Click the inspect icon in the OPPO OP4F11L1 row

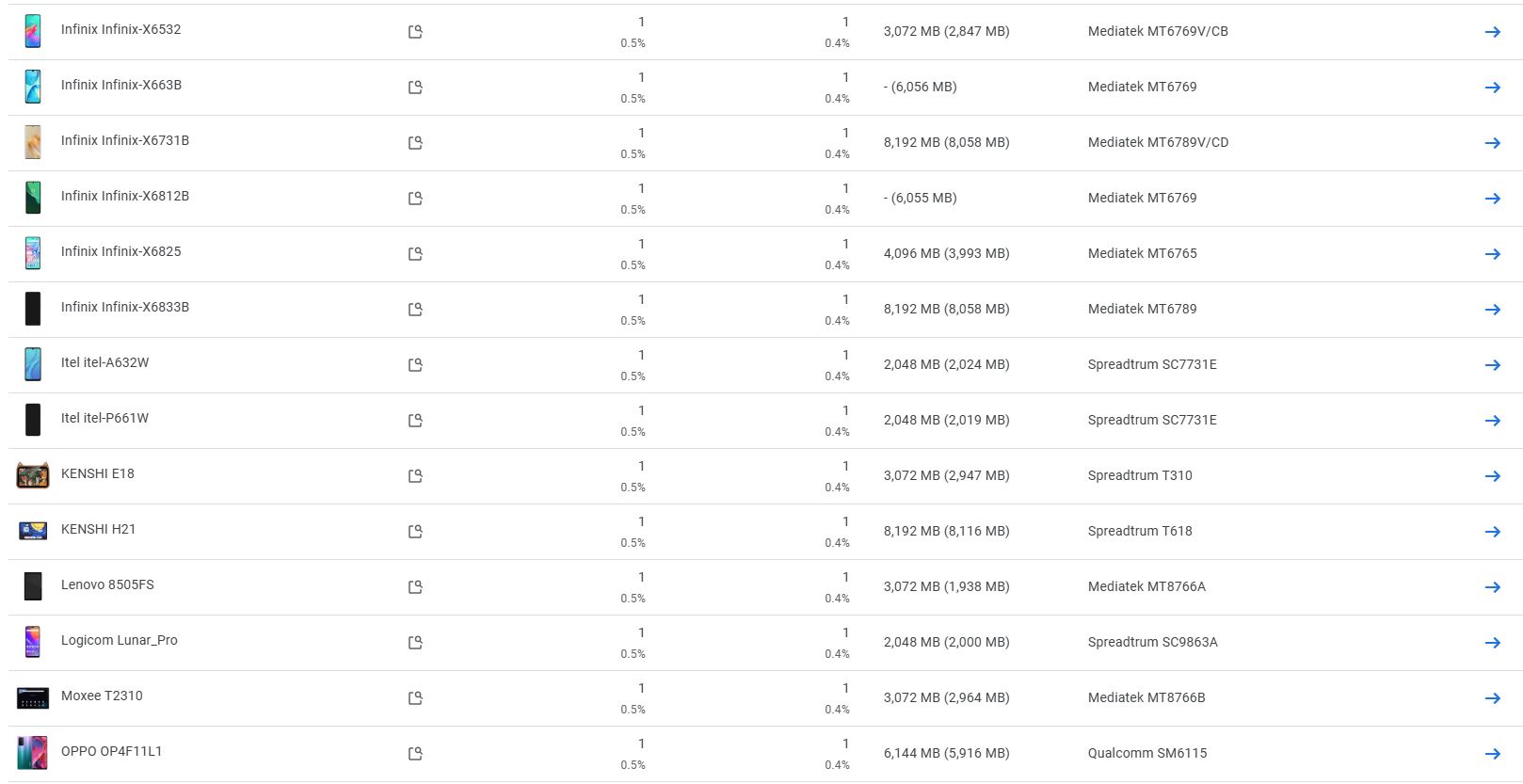coord(415,754)
